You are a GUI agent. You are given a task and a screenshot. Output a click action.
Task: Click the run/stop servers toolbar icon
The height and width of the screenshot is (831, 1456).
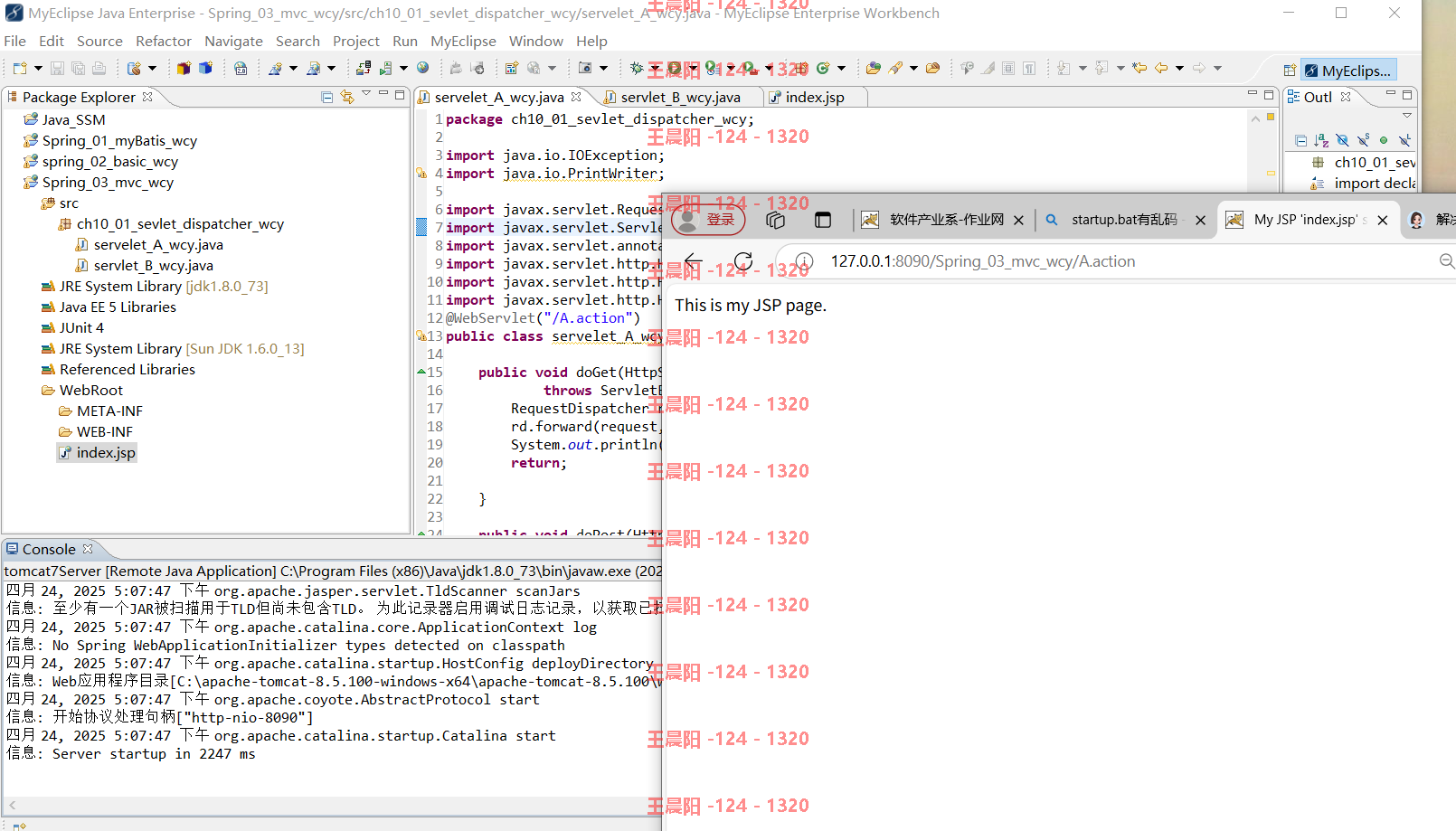coord(386,68)
